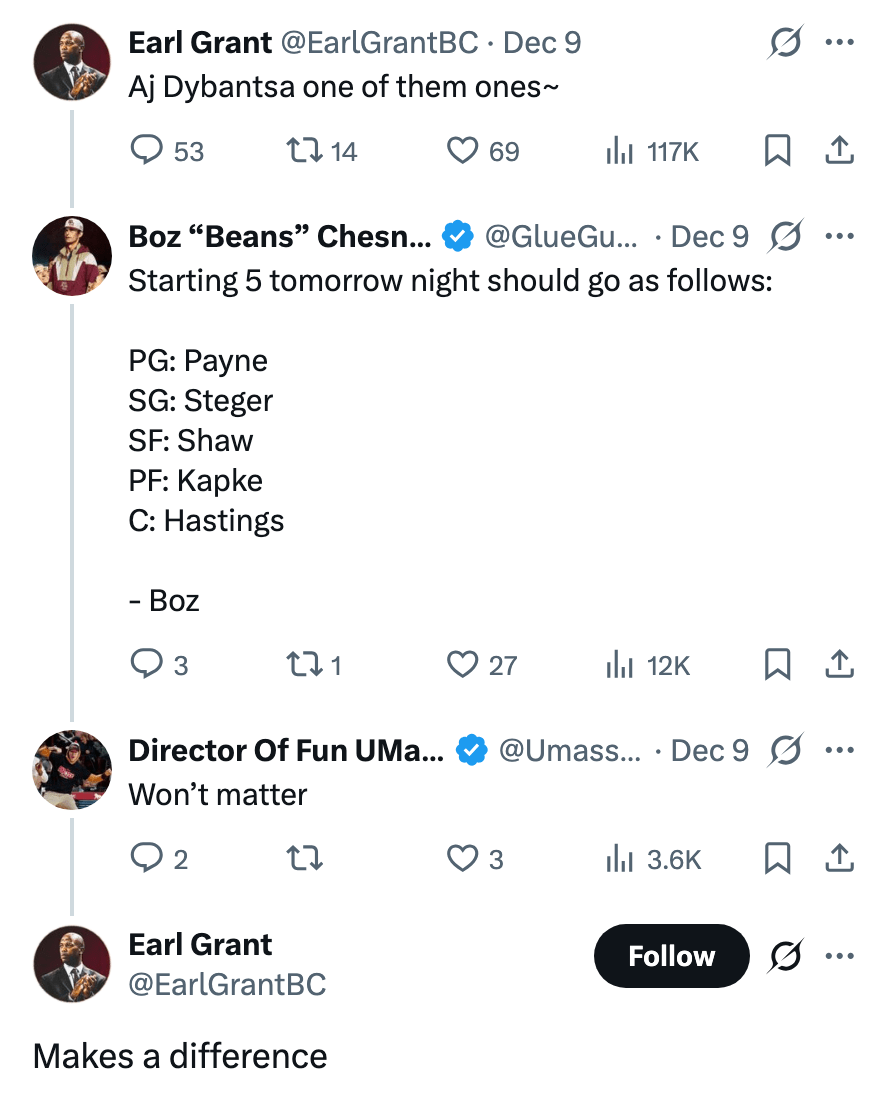Reply to Earl Grant's "Aj Dybantsa" tweet
884x1098 pixels.
point(148,151)
